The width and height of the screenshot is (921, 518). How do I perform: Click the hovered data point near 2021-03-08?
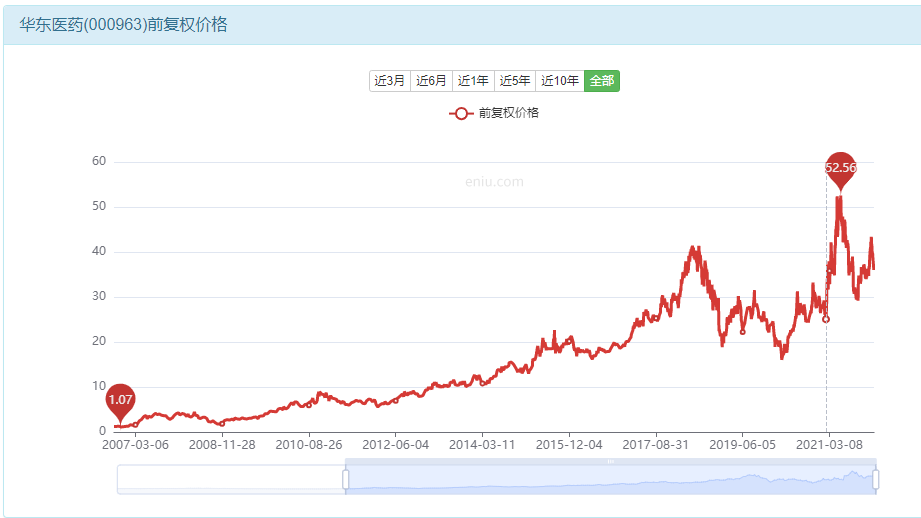click(826, 319)
